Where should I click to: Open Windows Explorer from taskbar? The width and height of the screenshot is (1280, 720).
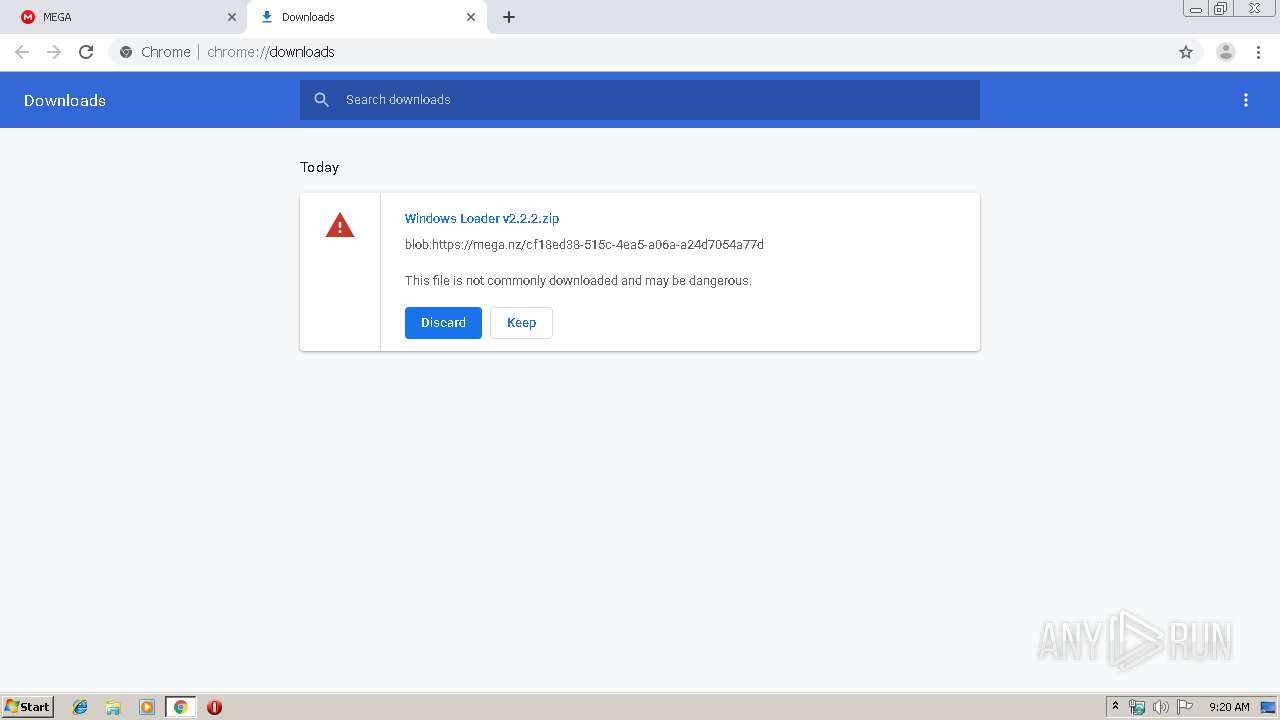(113, 707)
